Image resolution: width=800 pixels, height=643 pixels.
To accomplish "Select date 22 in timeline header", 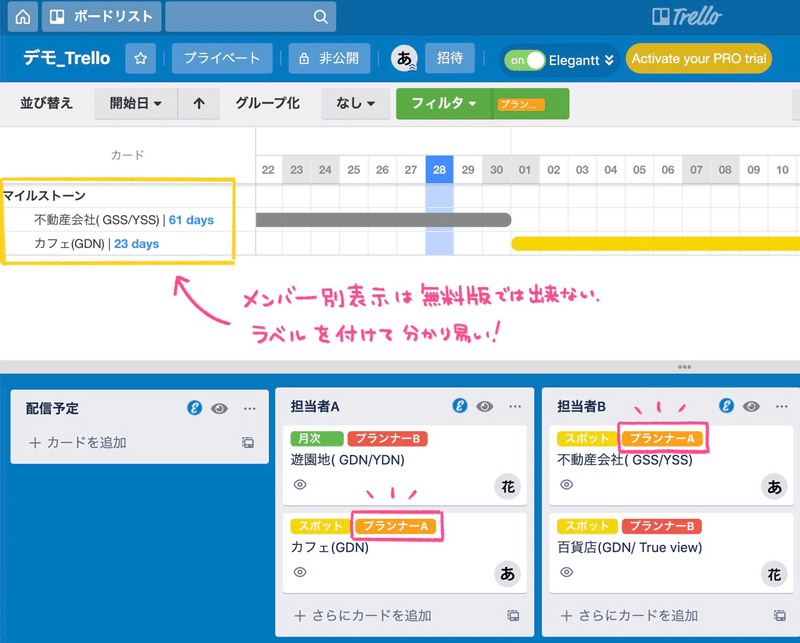I will 268,170.
